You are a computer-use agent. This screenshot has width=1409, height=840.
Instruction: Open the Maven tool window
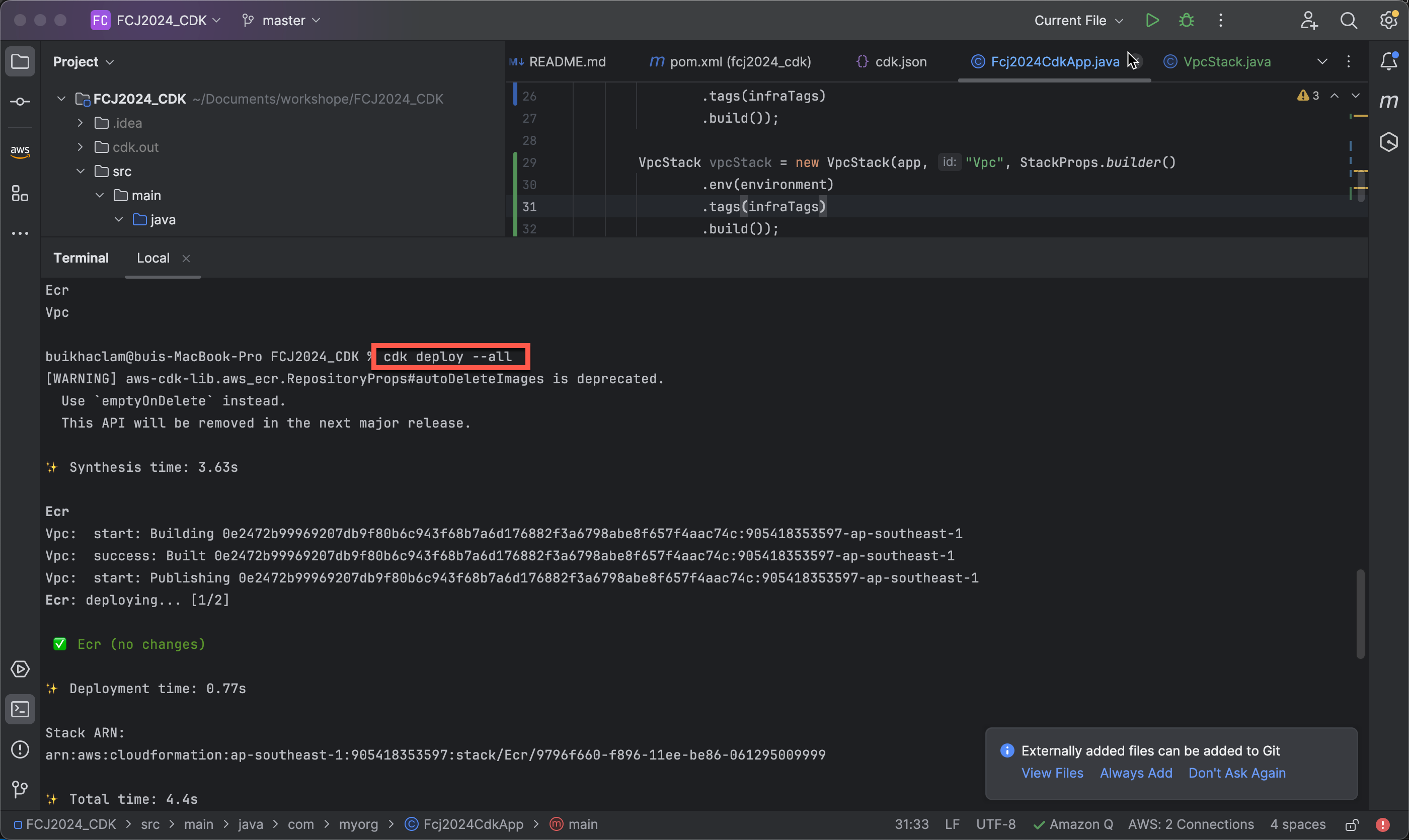point(1389,102)
